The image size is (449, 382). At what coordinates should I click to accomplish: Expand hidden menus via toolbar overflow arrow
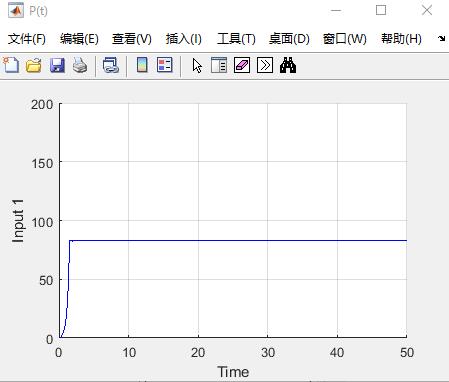coord(442,39)
